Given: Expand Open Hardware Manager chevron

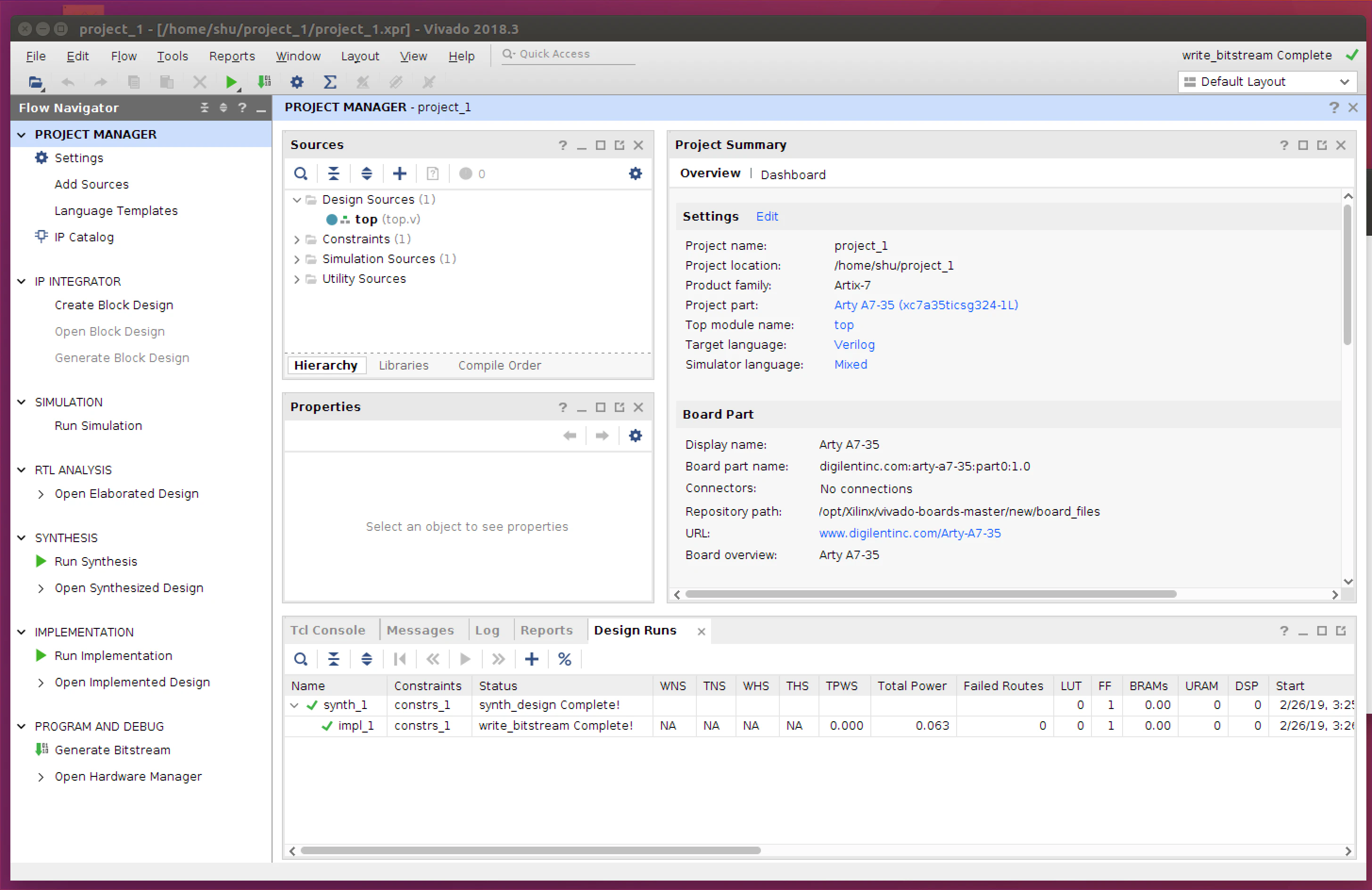Looking at the screenshot, I should point(41,777).
